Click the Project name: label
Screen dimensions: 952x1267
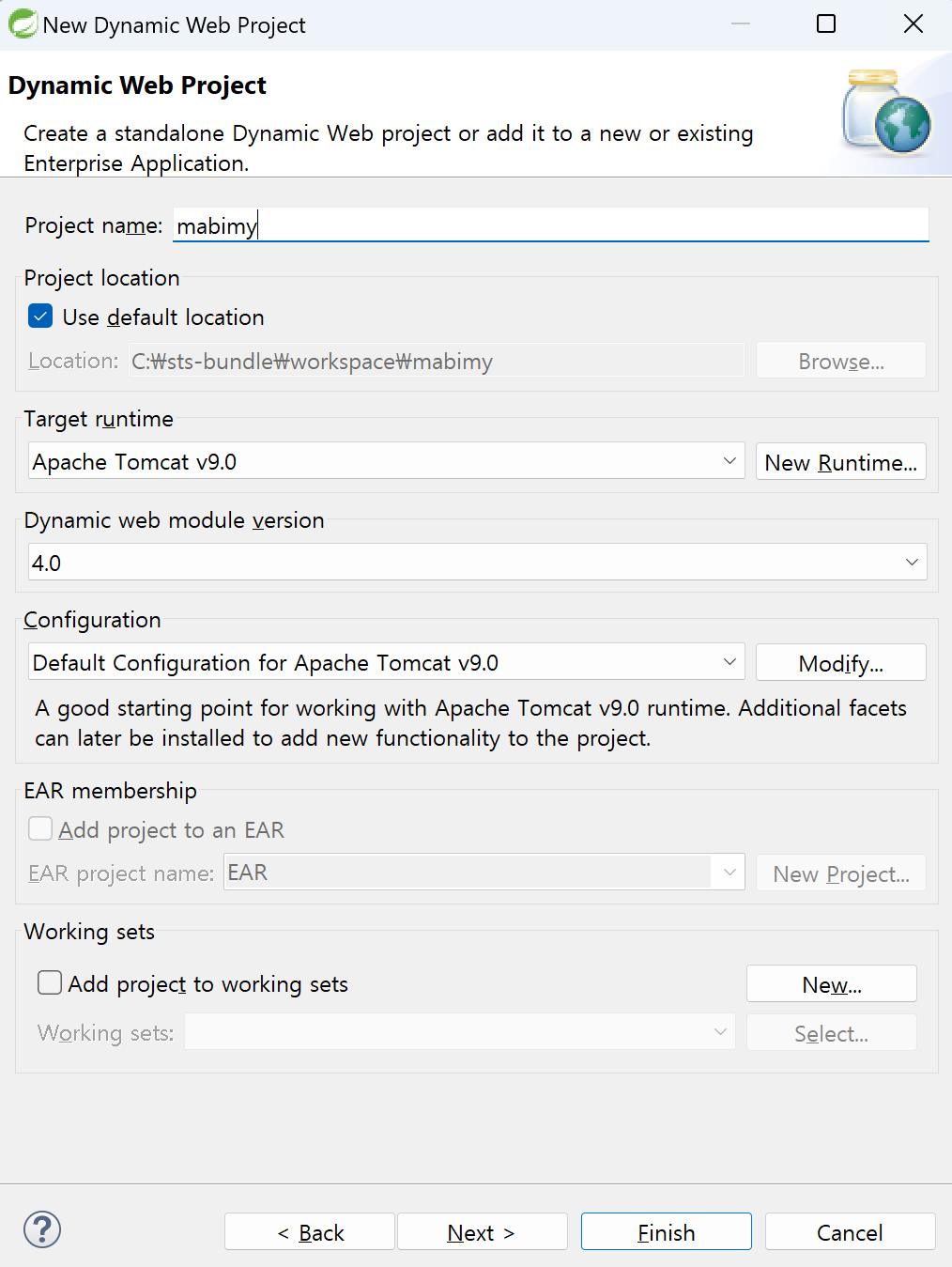coord(93,225)
